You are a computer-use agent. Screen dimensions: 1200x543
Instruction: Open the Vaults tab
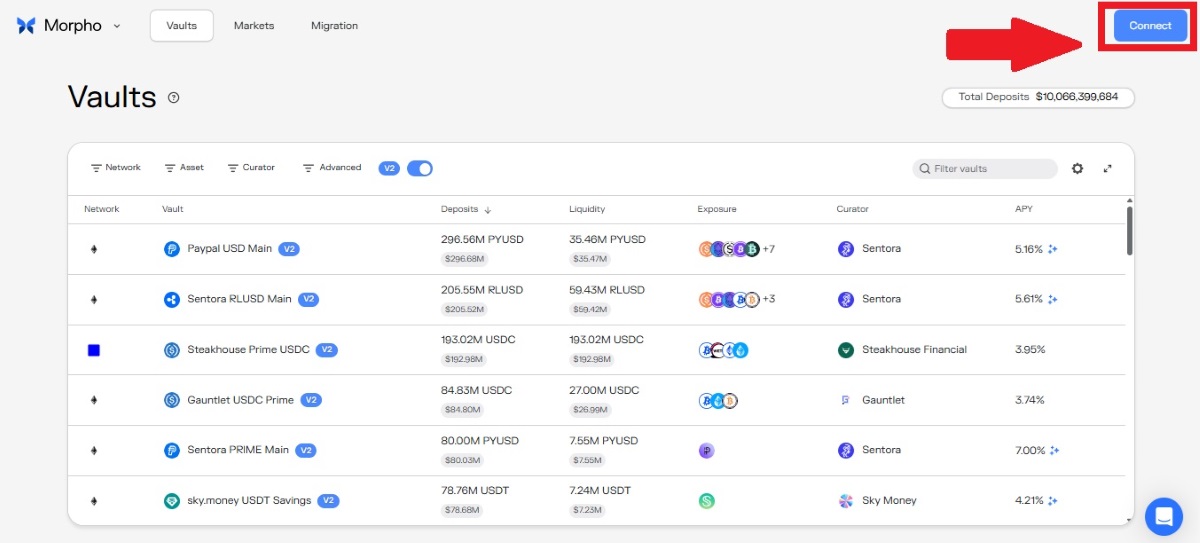182,26
